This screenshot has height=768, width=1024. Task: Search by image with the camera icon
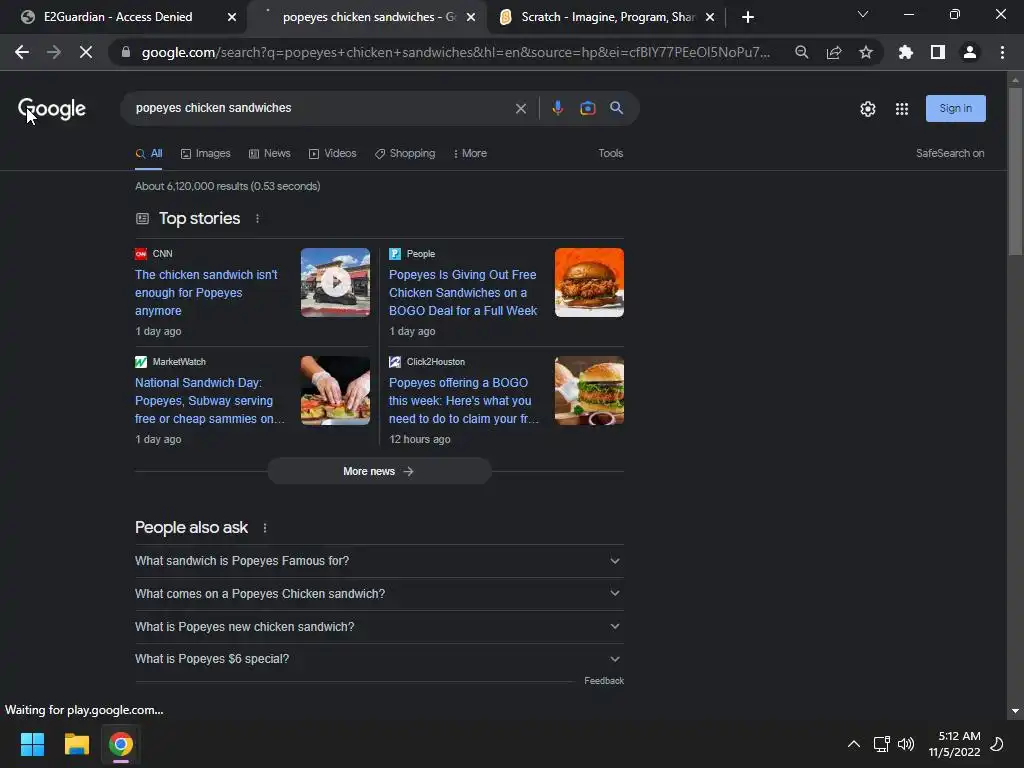coord(588,108)
